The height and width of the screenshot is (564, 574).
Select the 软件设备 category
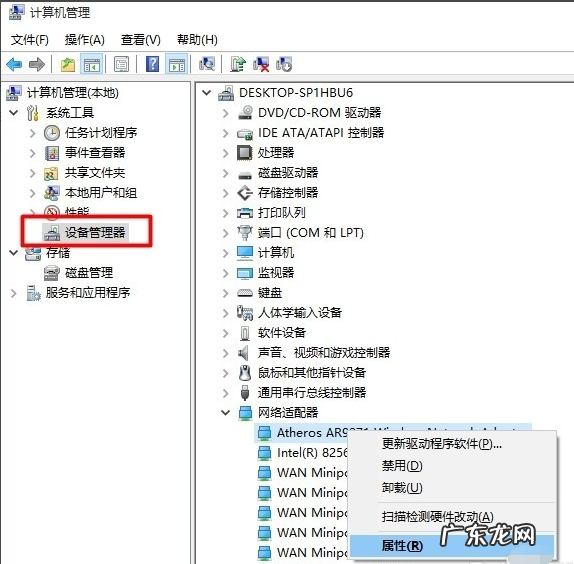[282, 333]
